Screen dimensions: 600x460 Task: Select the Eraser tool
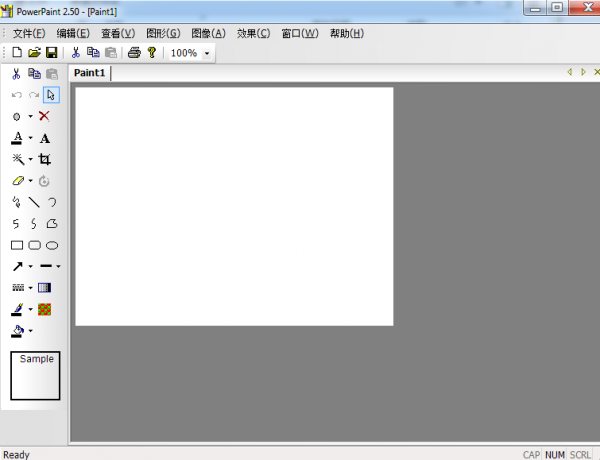[18, 181]
